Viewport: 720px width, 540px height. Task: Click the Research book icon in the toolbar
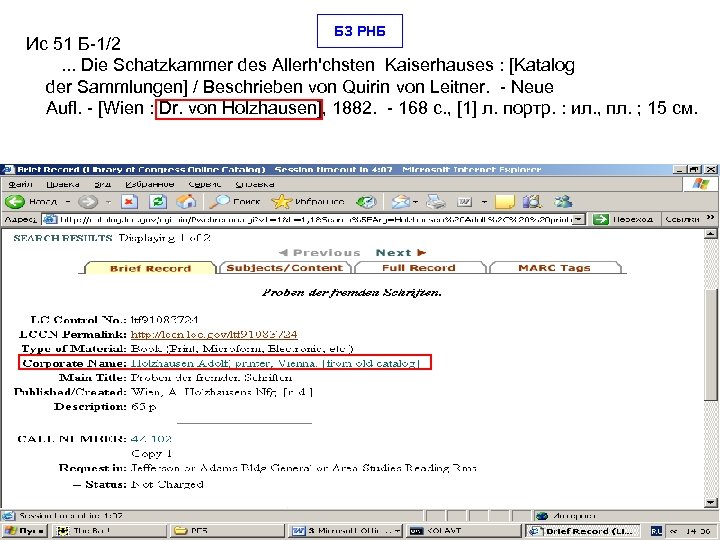[x=532, y=201]
